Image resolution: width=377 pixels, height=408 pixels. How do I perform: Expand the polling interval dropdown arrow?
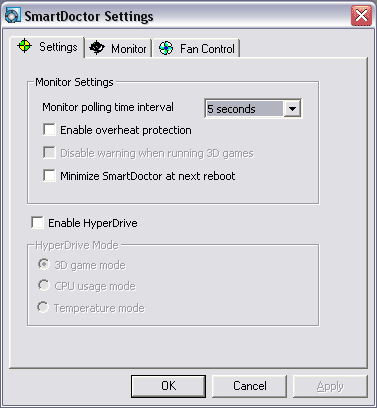[x=292, y=109]
